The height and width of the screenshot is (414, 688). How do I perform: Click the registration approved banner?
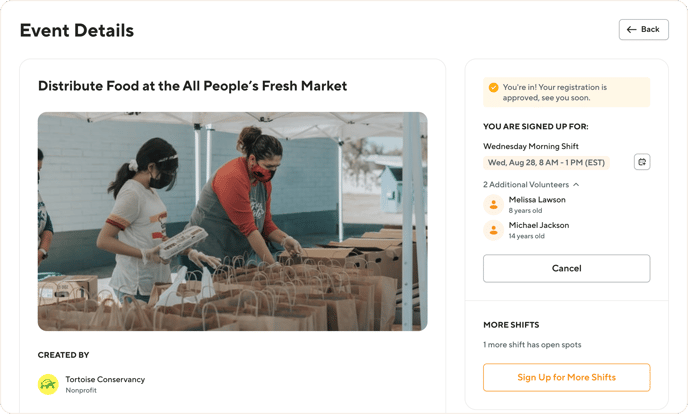[x=566, y=93]
